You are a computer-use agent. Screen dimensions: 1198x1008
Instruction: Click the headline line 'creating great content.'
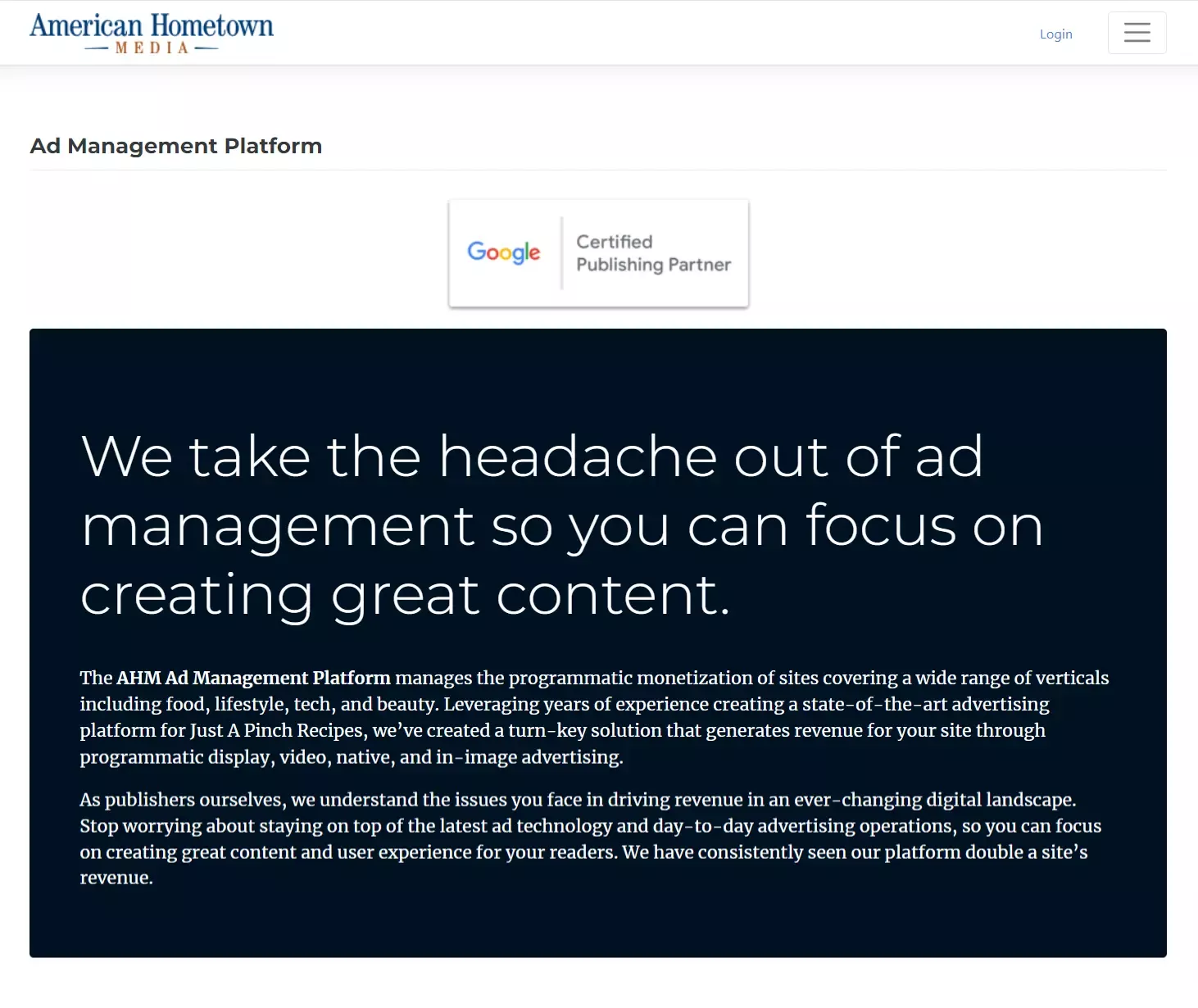click(405, 594)
